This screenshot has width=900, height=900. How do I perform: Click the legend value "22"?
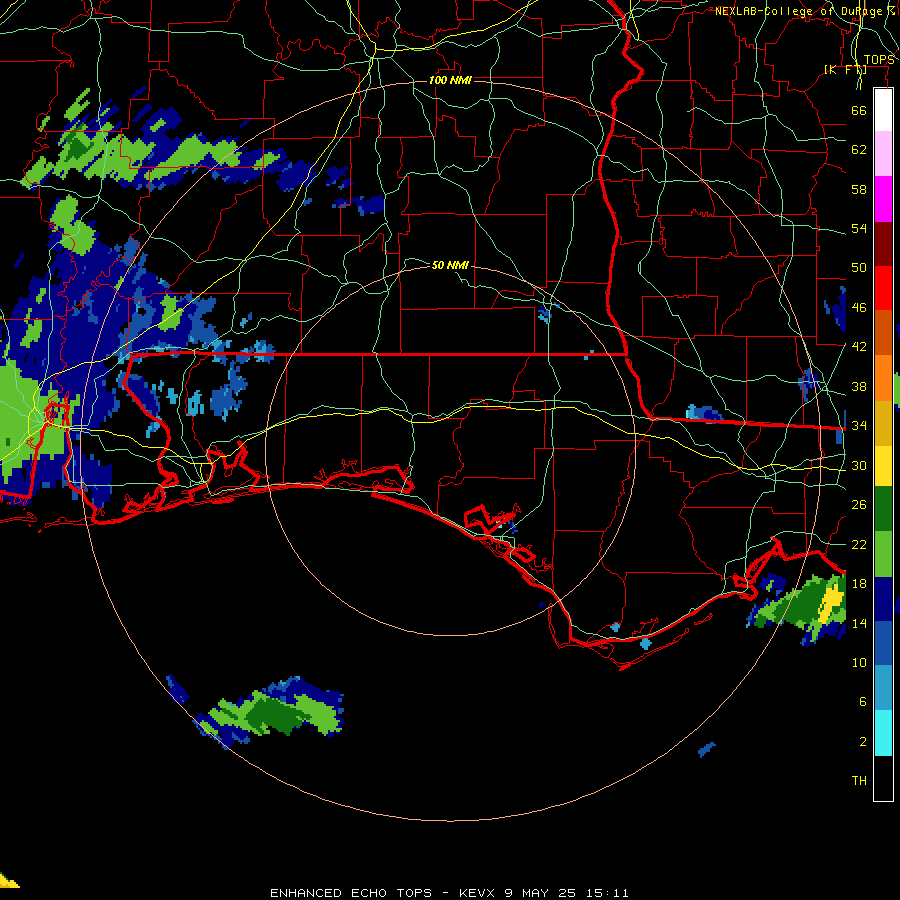coord(859,544)
